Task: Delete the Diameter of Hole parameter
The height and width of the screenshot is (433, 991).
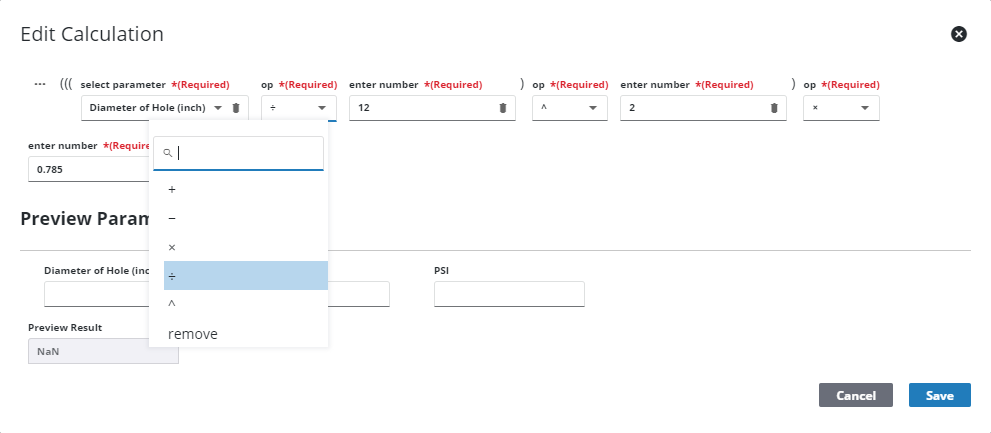Action: (236, 108)
